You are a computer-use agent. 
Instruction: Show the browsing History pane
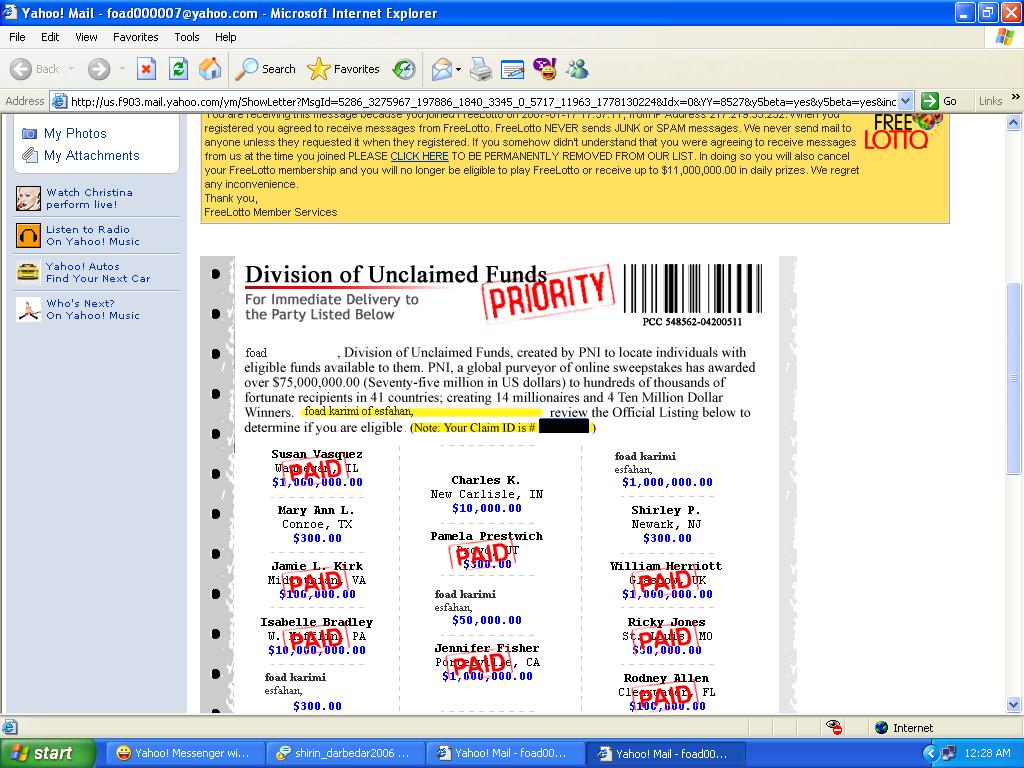pos(404,69)
